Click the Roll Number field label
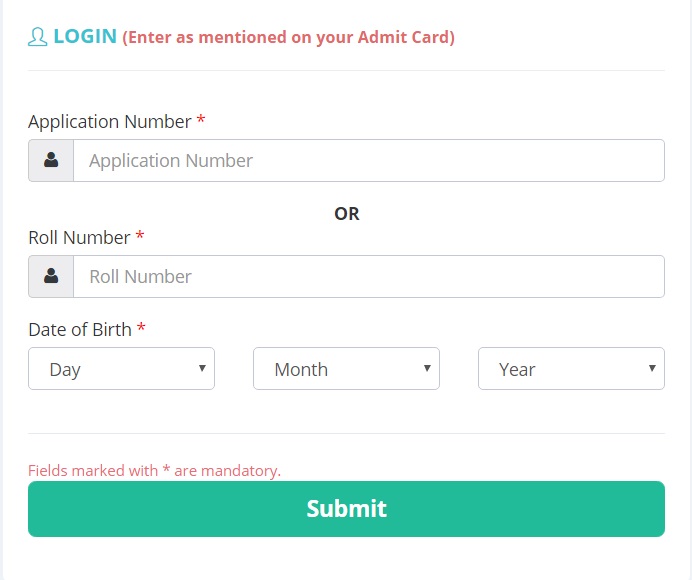This screenshot has width=692, height=580. click(79, 238)
